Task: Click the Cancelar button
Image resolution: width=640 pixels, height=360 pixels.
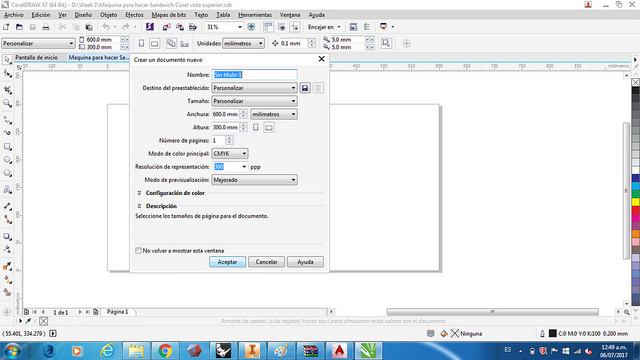Action: click(267, 262)
